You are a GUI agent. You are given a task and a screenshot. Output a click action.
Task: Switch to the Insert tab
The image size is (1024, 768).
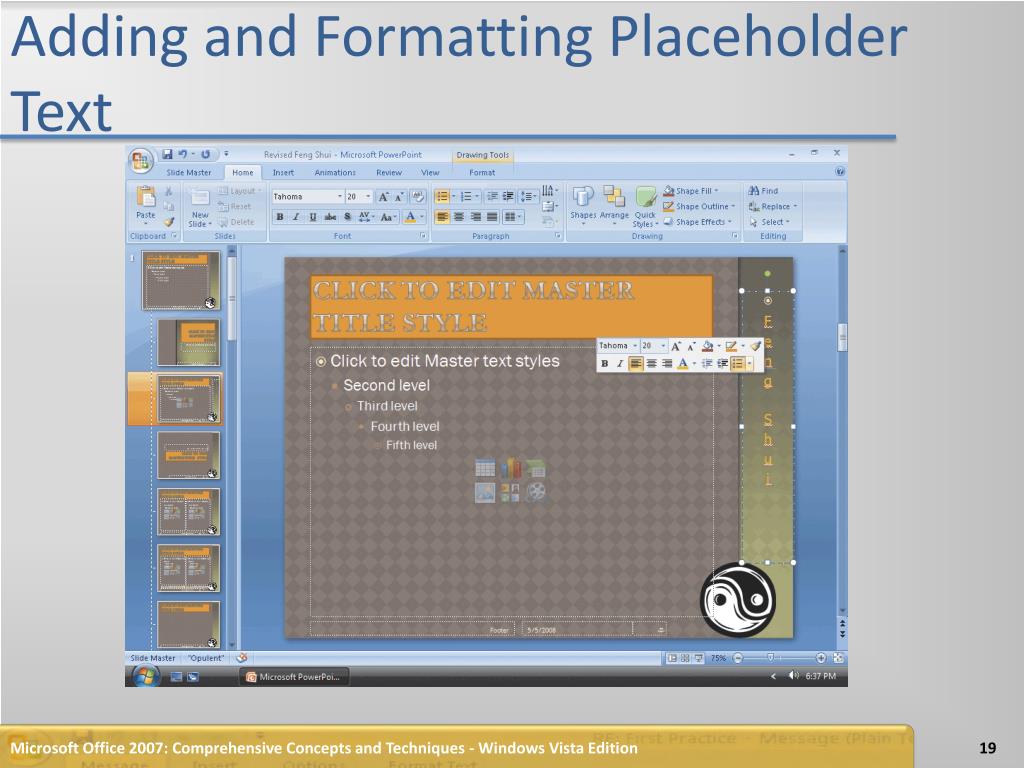283,172
